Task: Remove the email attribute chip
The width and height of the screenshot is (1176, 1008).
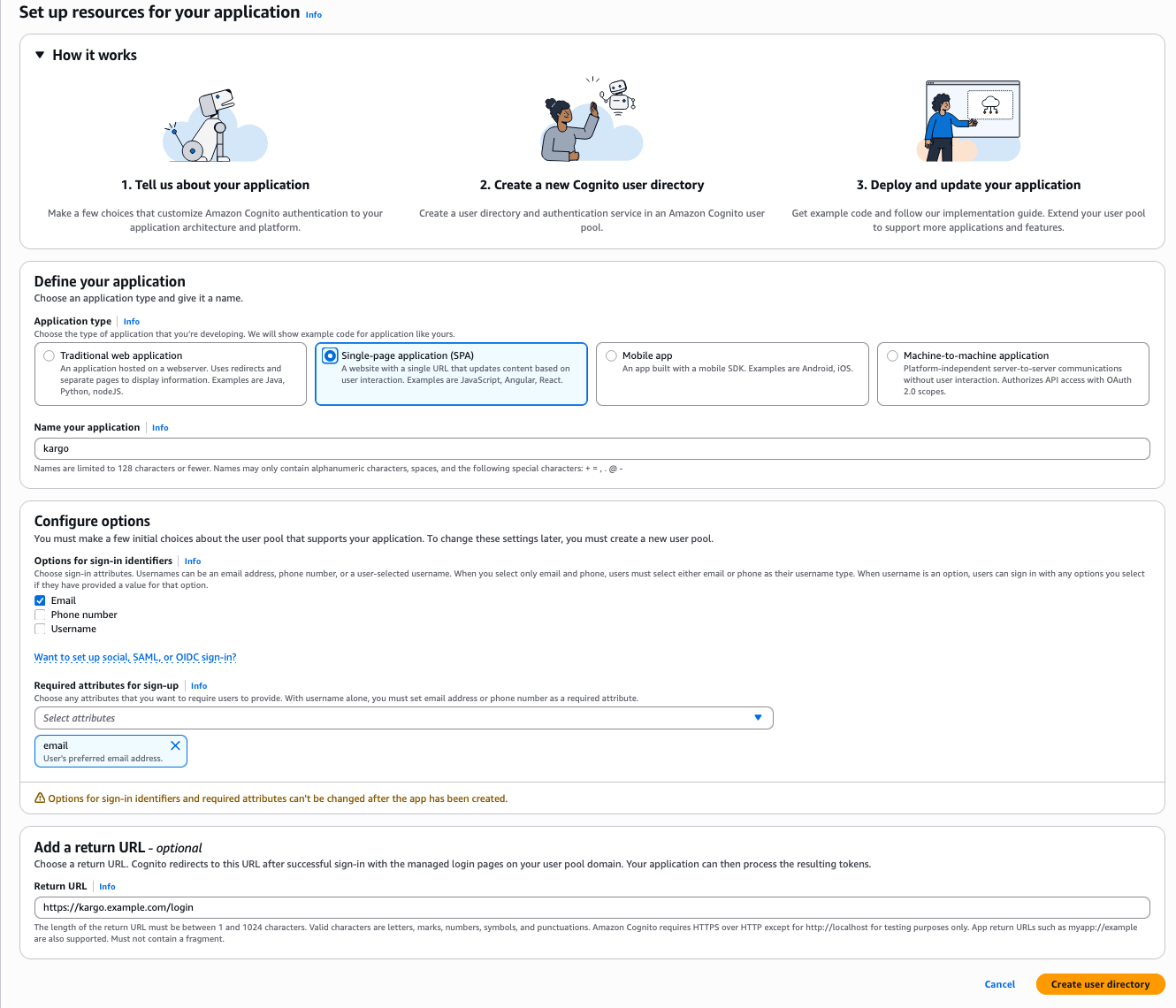Action: 175,745
